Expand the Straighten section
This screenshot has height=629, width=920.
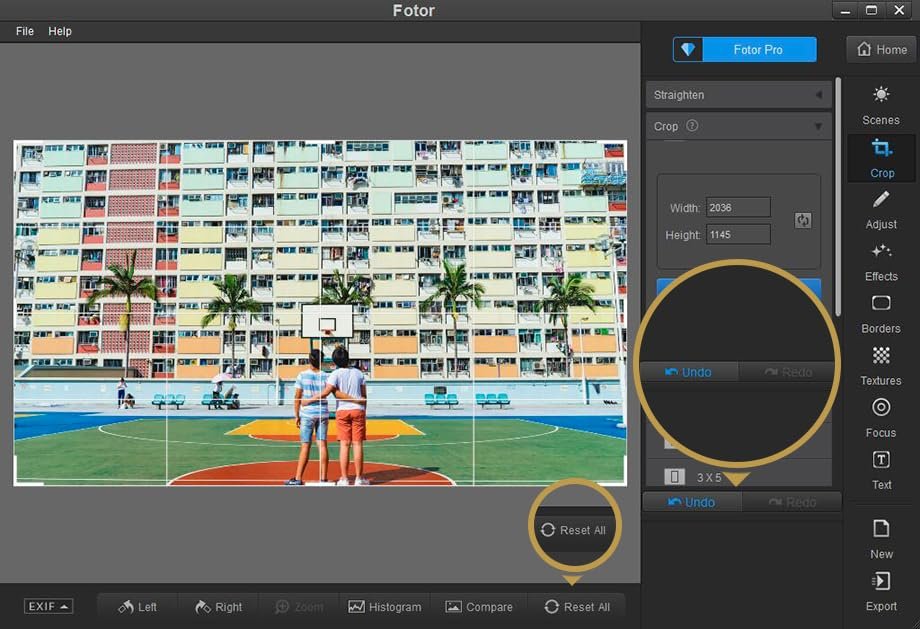pos(739,95)
